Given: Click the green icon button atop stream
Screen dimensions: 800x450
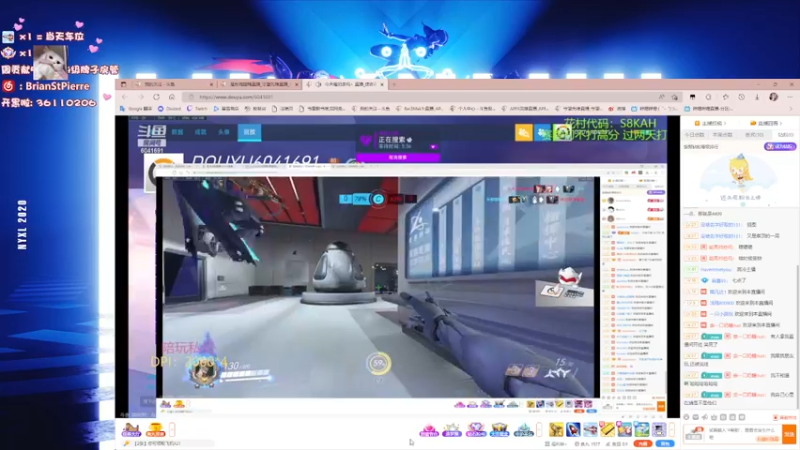Looking at the screenshot, I should tap(562, 133).
